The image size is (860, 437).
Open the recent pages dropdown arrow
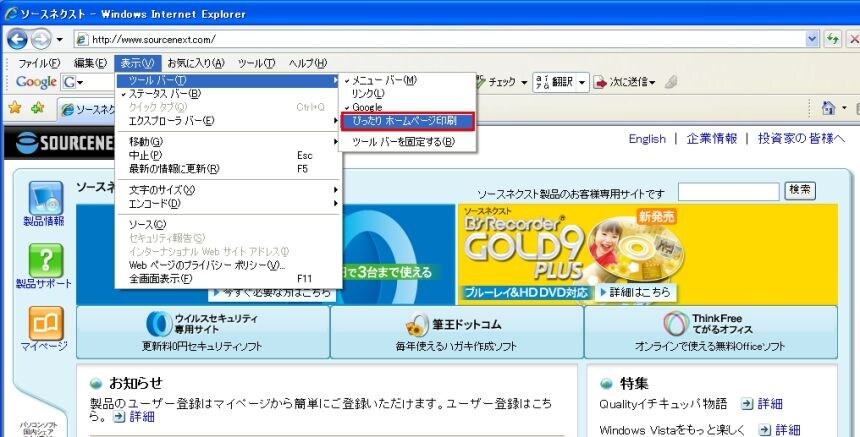click(x=59, y=39)
